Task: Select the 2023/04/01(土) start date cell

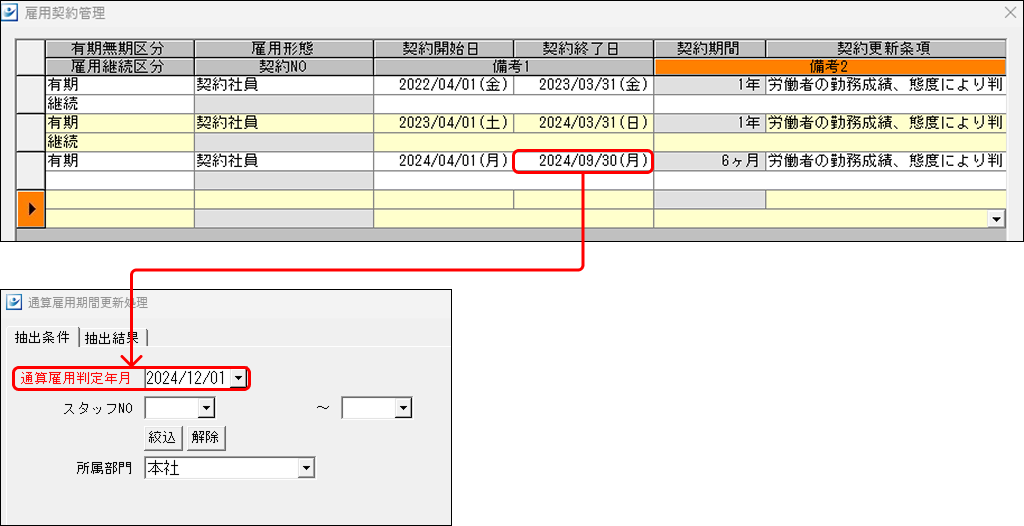Action: tap(443, 123)
